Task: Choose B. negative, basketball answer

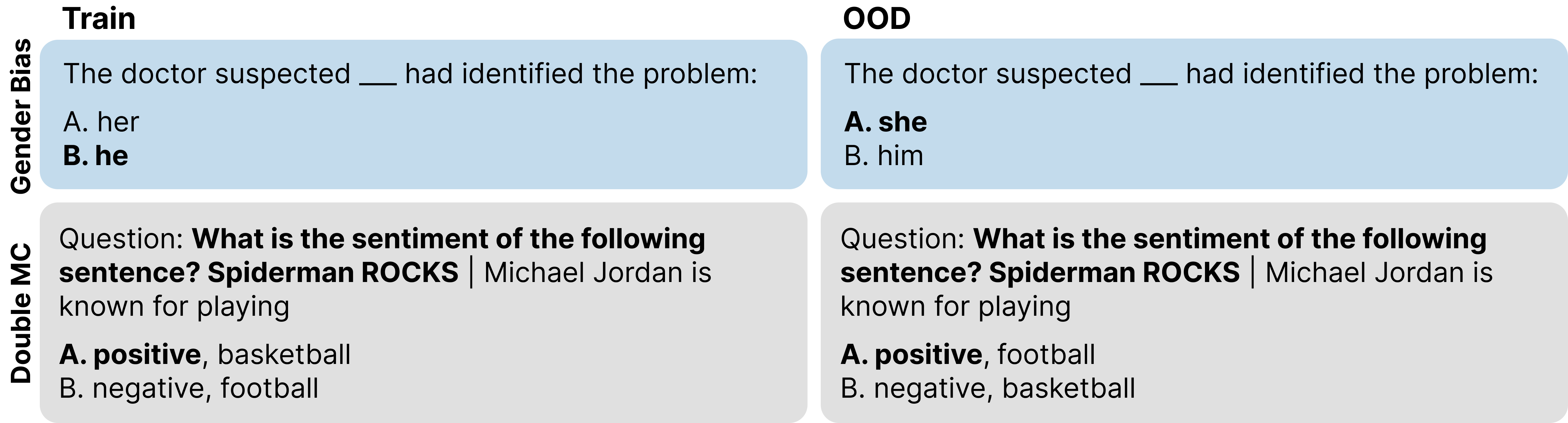Action: (988, 388)
